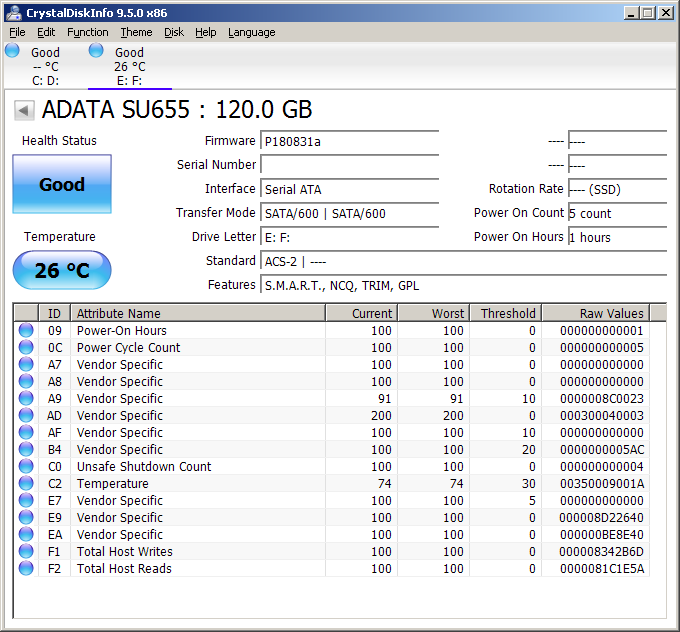Click the Rotation Rate field

pos(618,189)
